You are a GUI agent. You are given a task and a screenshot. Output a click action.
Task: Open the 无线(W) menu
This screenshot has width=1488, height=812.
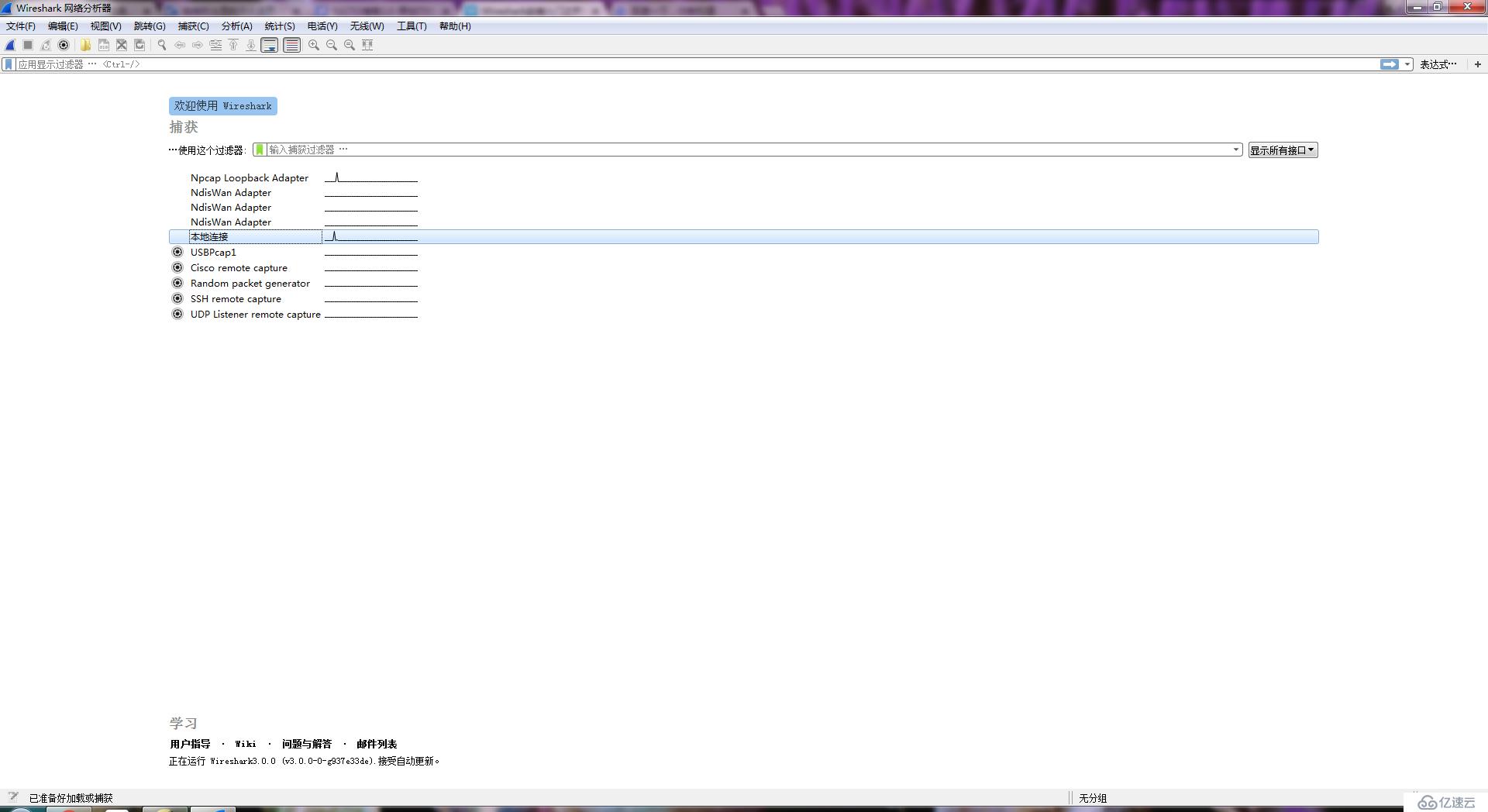(367, 26)
